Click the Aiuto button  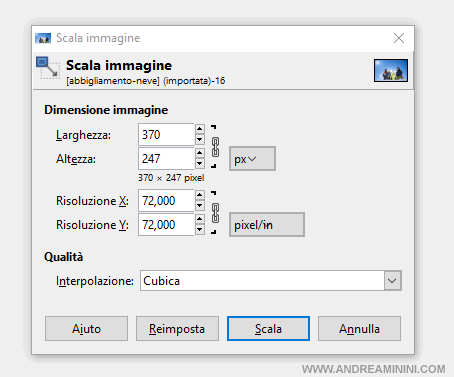pos(86,329)
